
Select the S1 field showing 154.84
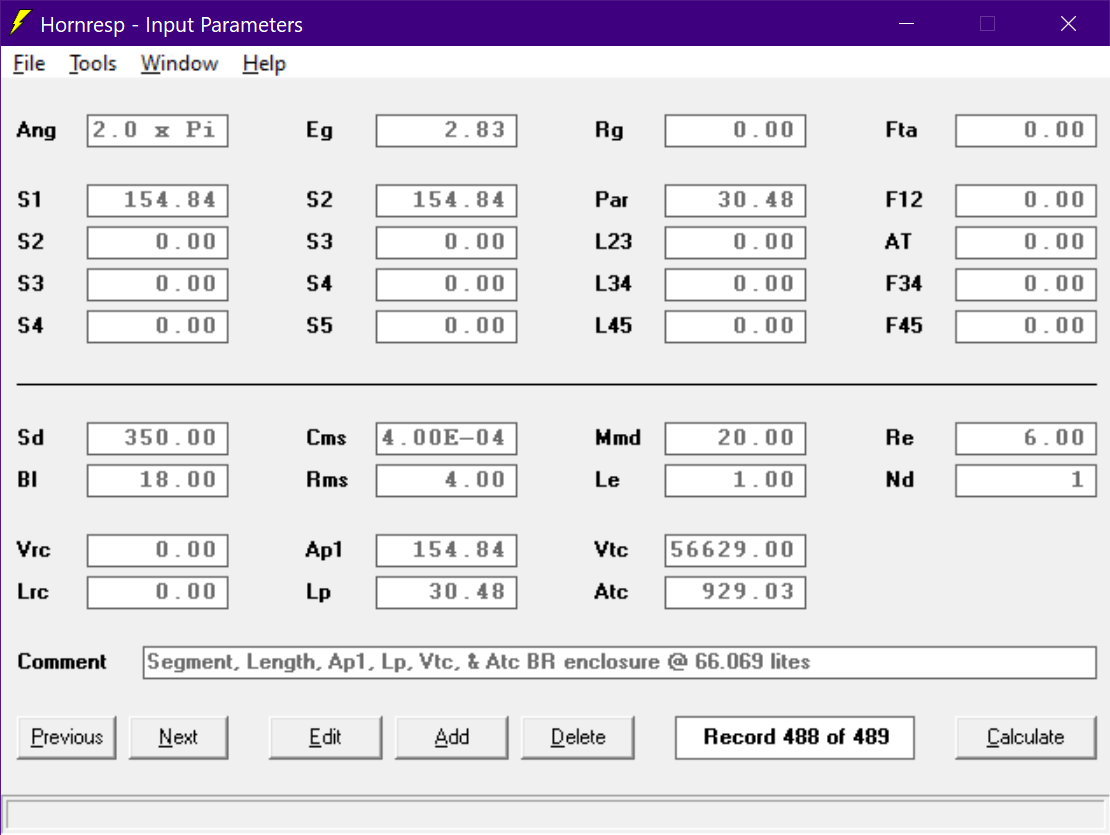coord(157,200)
